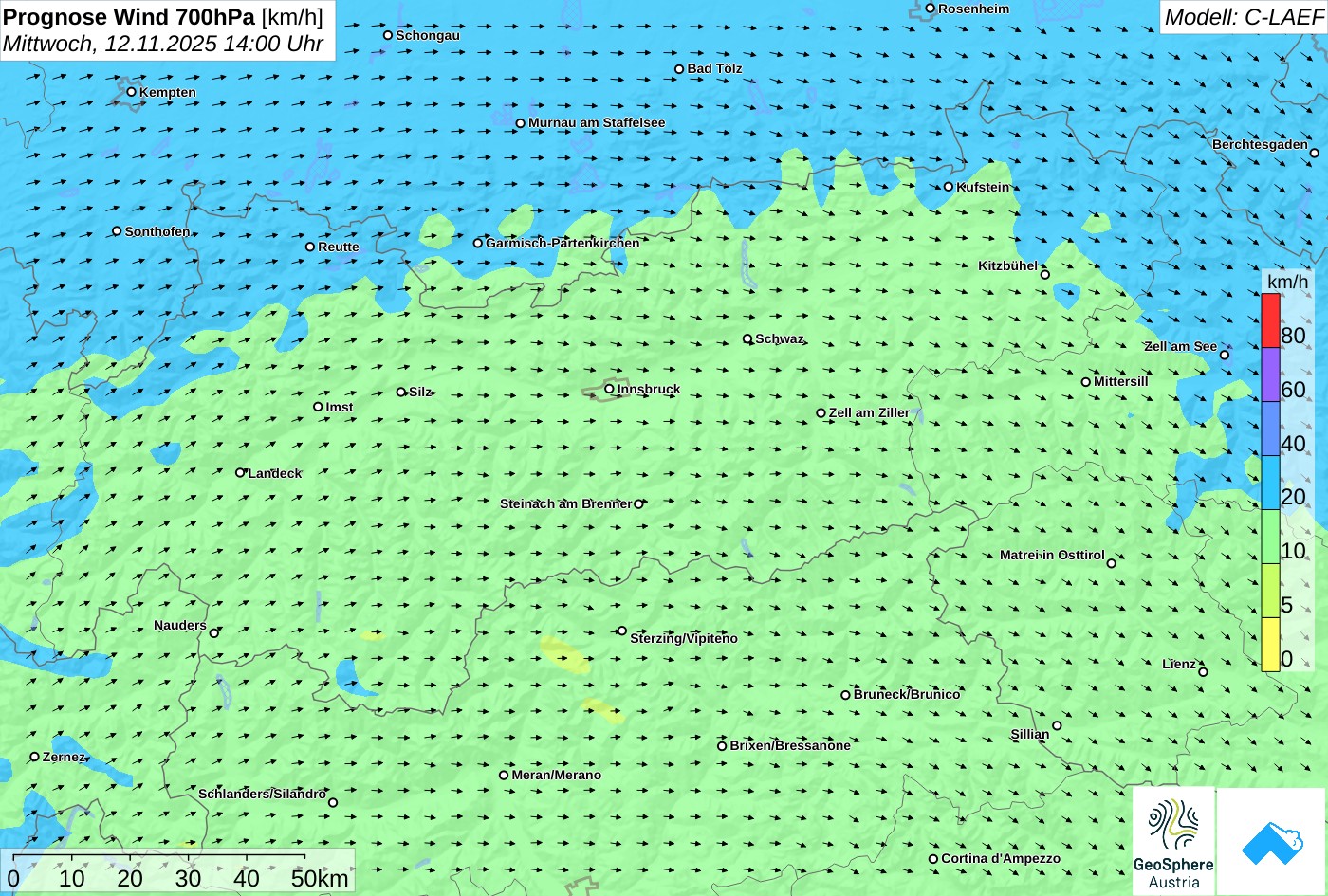Viewport: 1328px width, 896px height.
Task: Click the Modell: C-LAEF label
Action: (1243, 17)
